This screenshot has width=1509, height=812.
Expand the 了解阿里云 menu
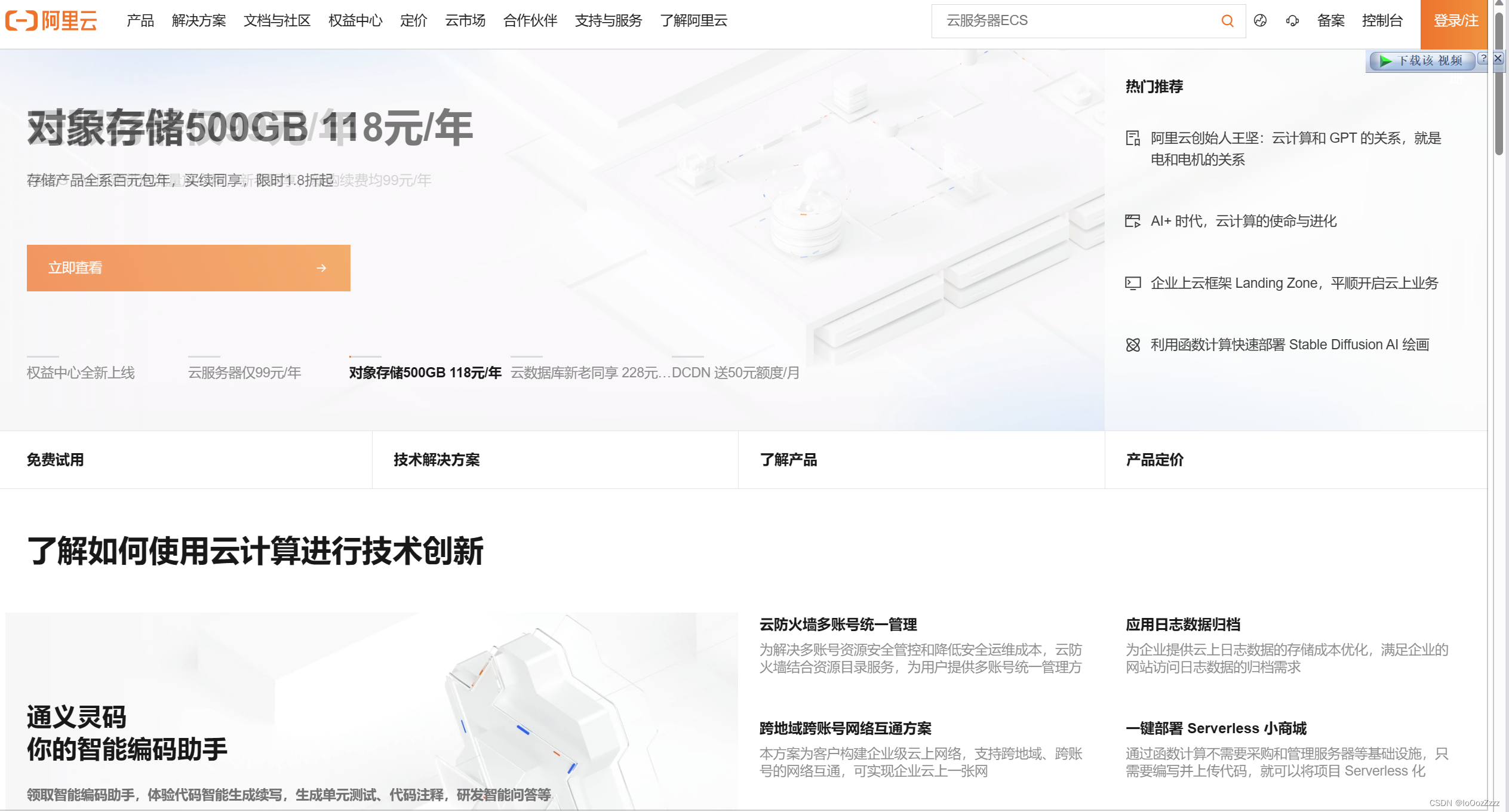coord(693,21)
